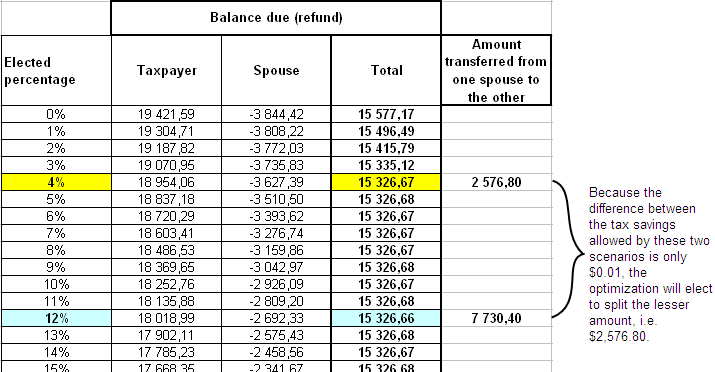Select the transferred amount 7 730,40

pyautogui.click(x=496, y=318)
